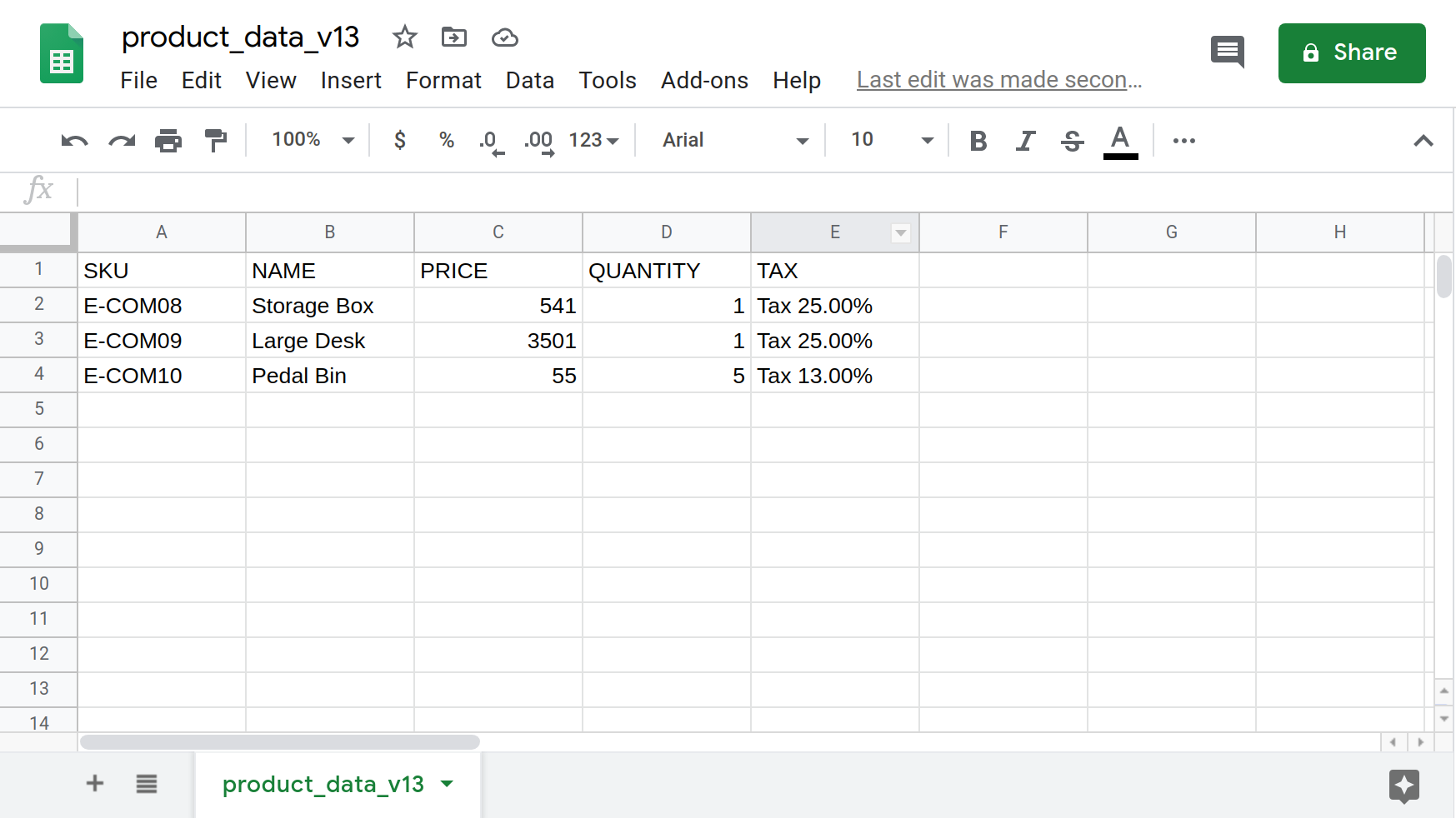Viewport: 1456px width, 818px height.
Task: Click the green Share button
Action: (x=1352, y=52)
